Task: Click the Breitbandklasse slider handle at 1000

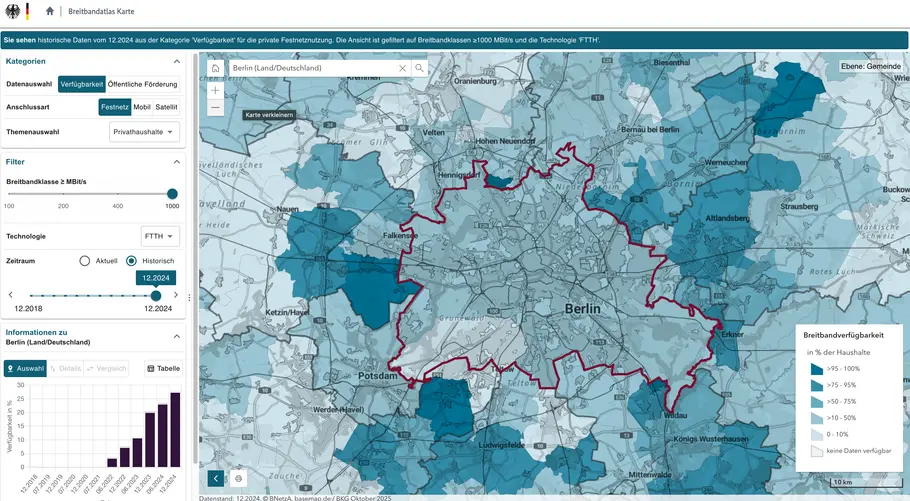Action: (172, 194)
